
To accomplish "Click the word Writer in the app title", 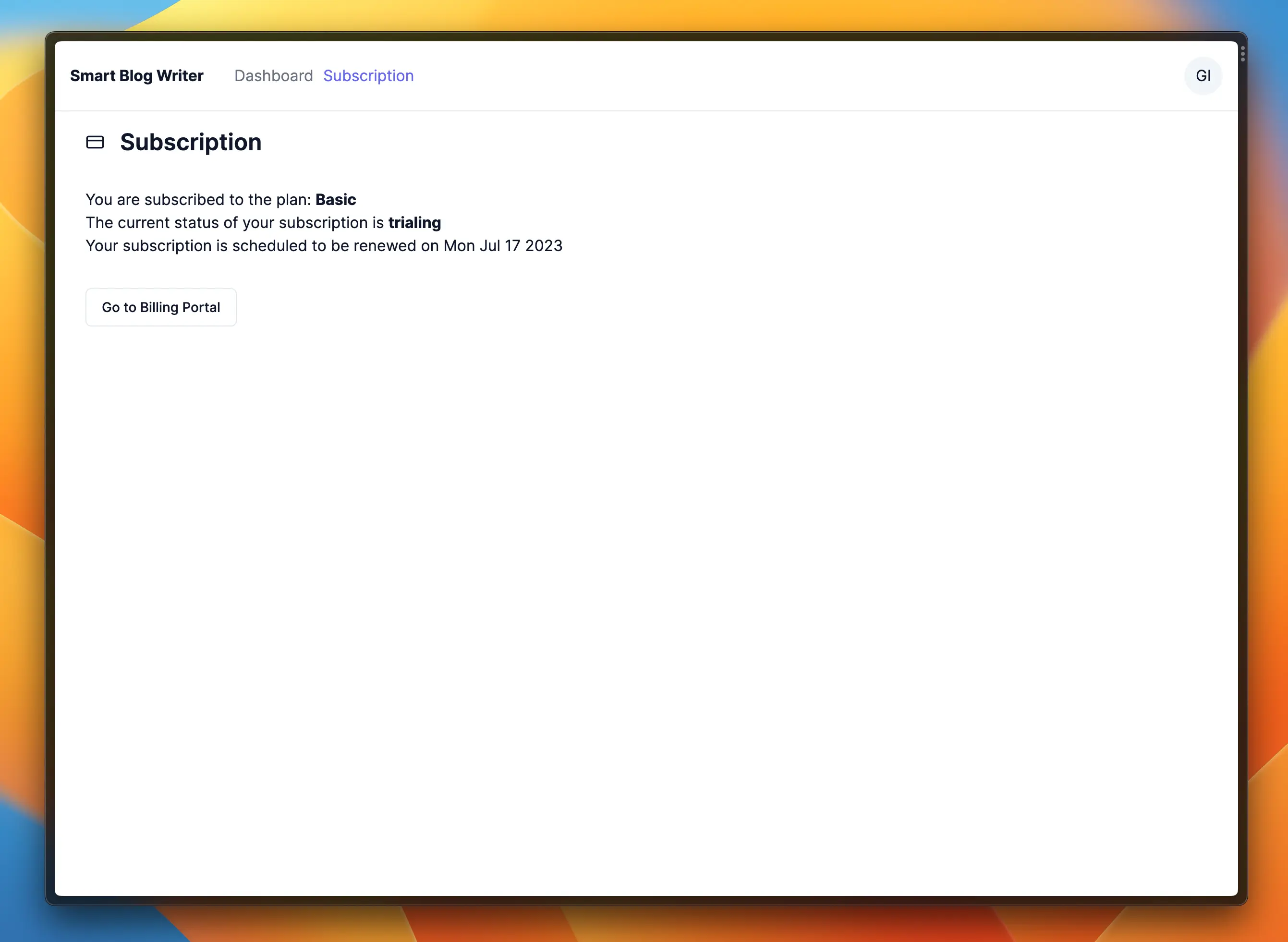I will pyautogui.click(x=180, y=76).
